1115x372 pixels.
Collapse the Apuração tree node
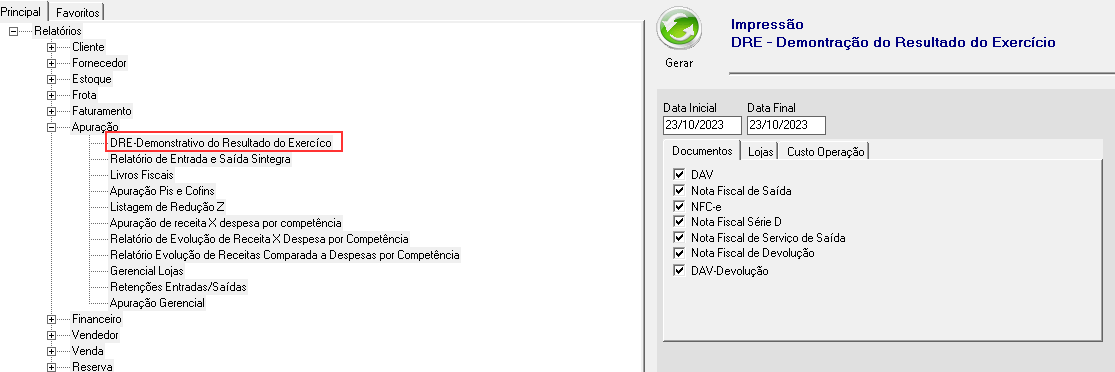tap(51, 127)
